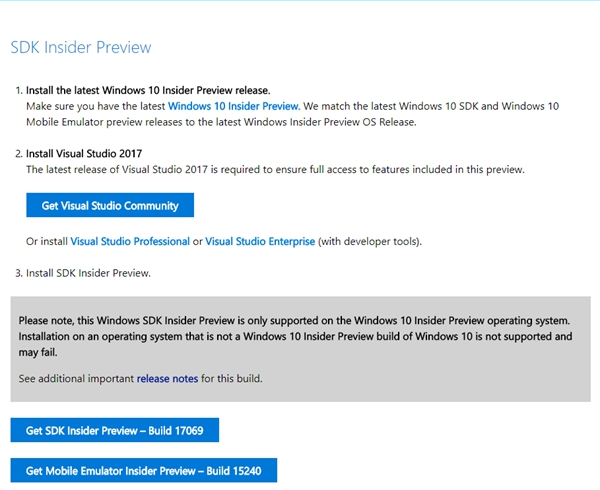Download SDK Insider Preview Build 17069
The image size is (600, 490).
114,430
